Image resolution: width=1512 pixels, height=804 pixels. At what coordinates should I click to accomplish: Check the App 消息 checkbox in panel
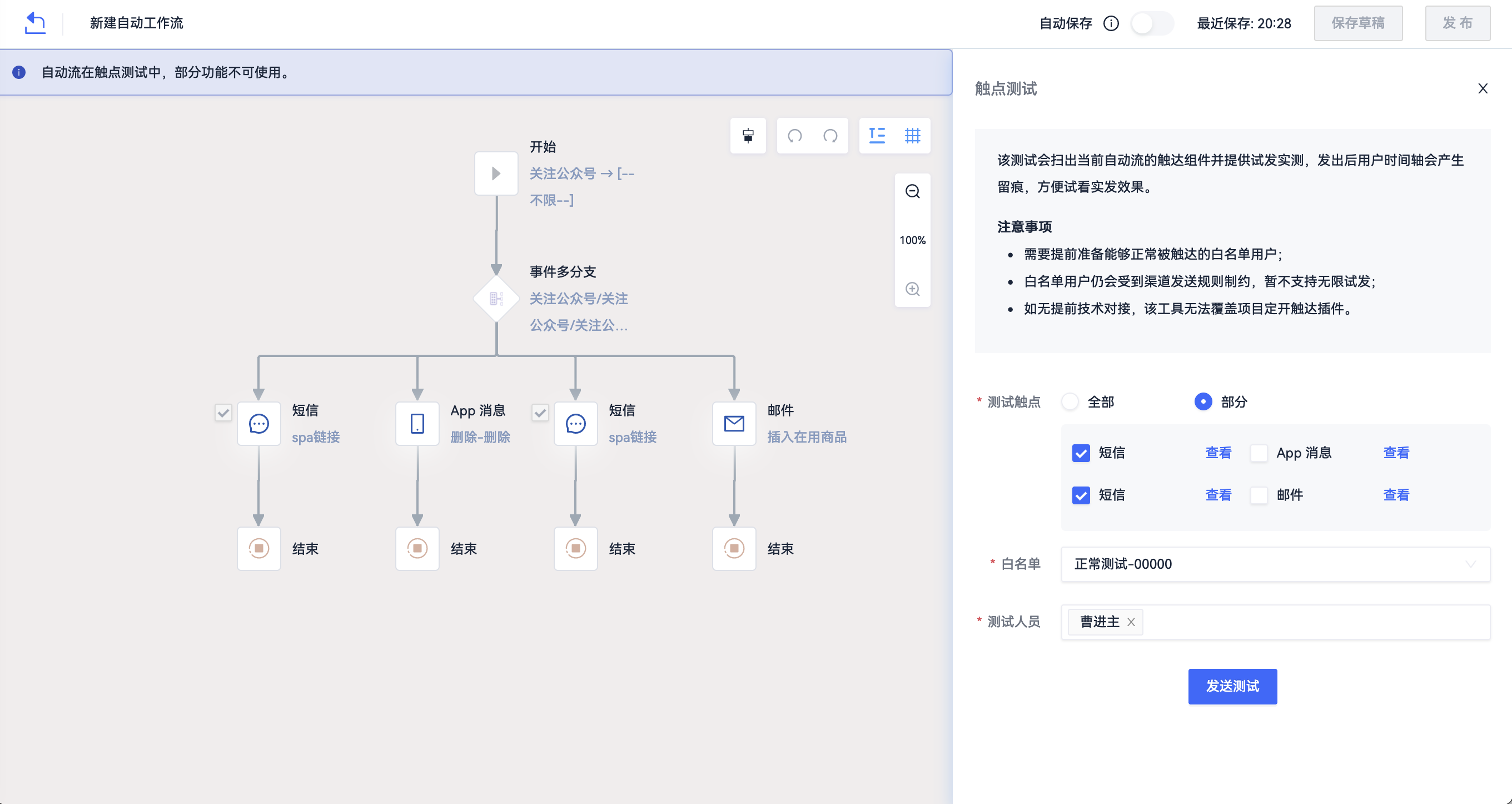point(1259,453)
